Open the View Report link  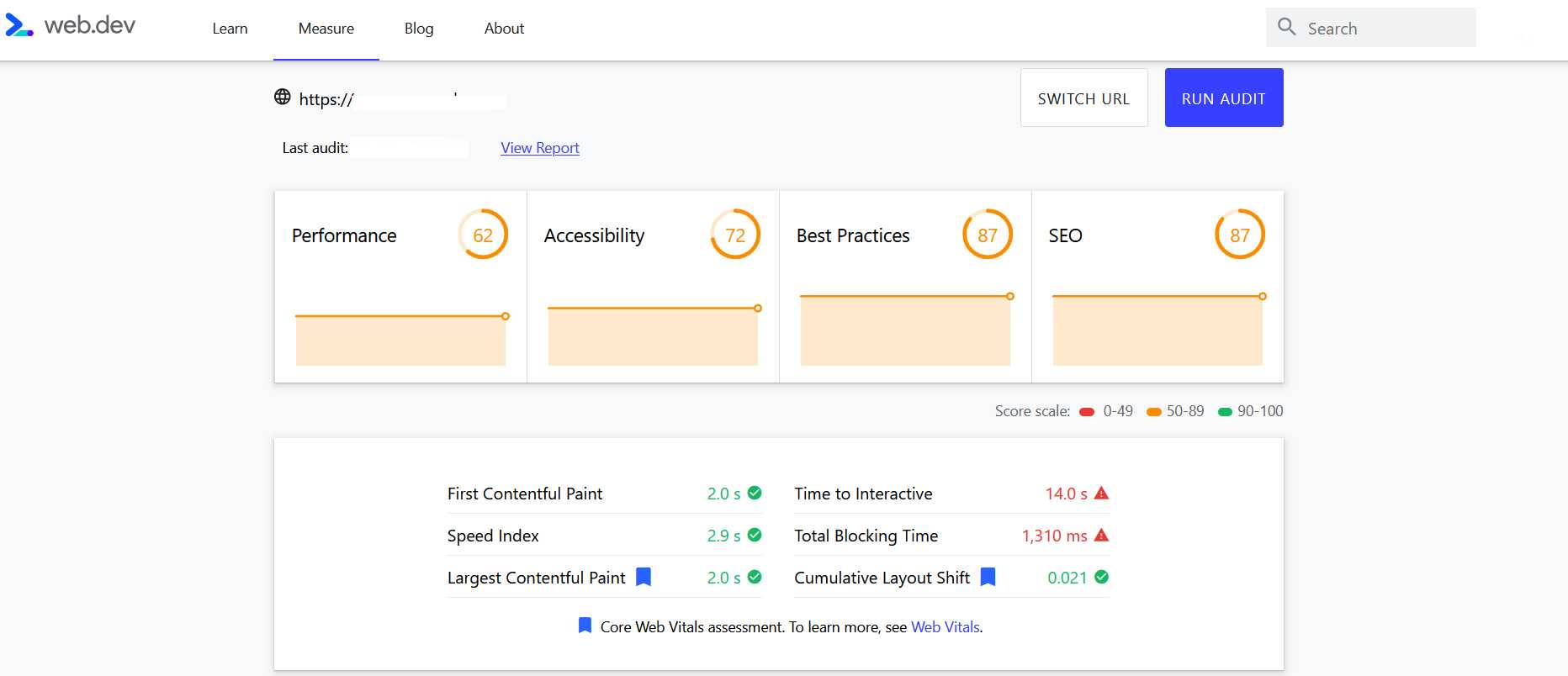click(540, 148)
